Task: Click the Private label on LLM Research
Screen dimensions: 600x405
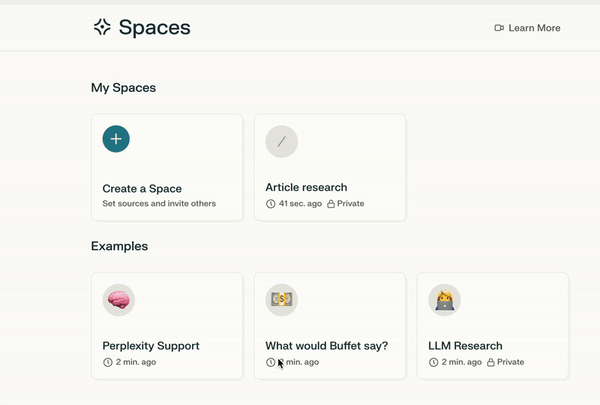Action: [x=510, y=362]
